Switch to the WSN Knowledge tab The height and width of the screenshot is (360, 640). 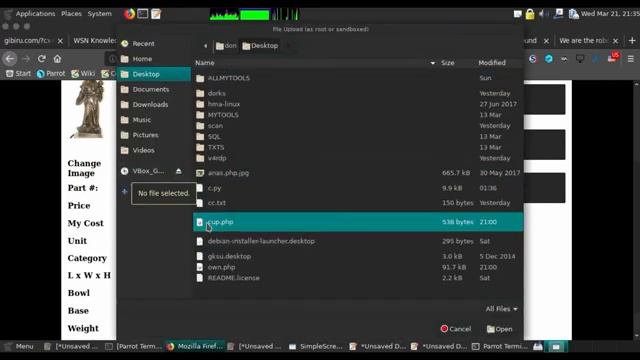(94, 41)
